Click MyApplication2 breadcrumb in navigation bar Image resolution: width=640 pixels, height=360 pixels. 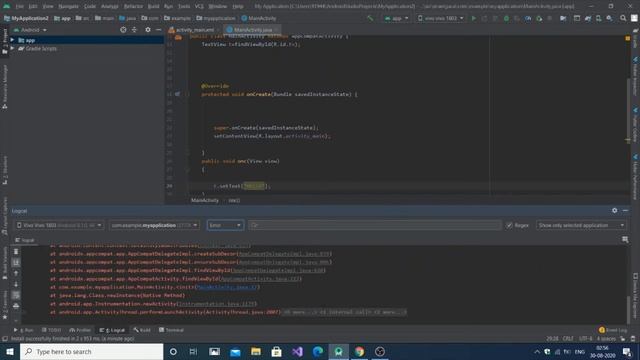click(x=27, y=18)
